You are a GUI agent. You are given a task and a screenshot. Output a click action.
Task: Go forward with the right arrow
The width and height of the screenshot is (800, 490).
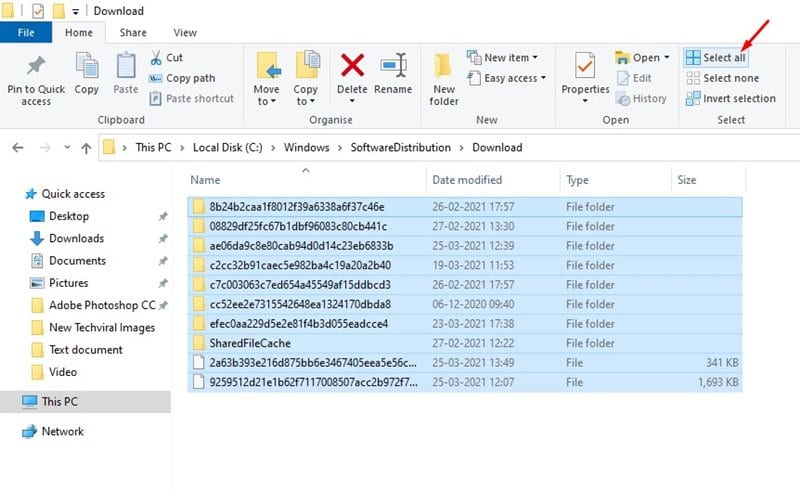pyautogui.click(x=45, y=148)
